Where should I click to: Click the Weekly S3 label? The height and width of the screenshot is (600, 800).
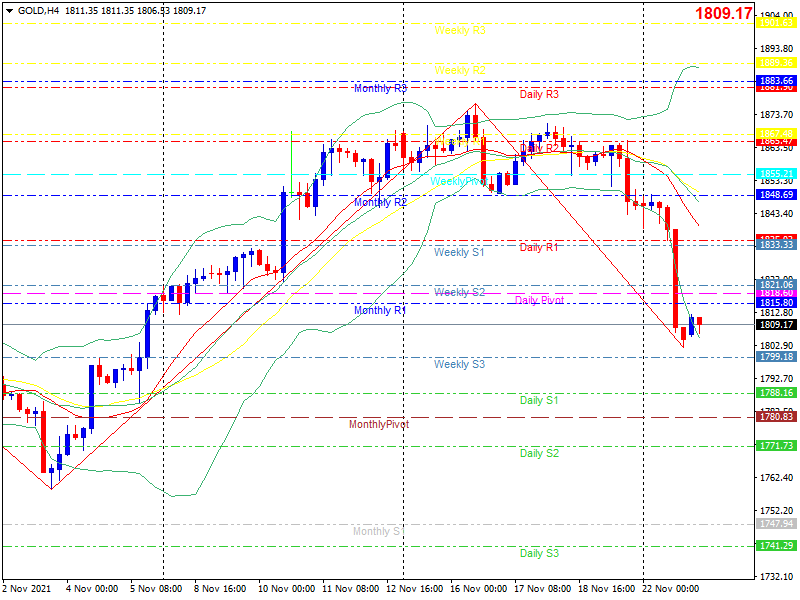tap(459, 364)
